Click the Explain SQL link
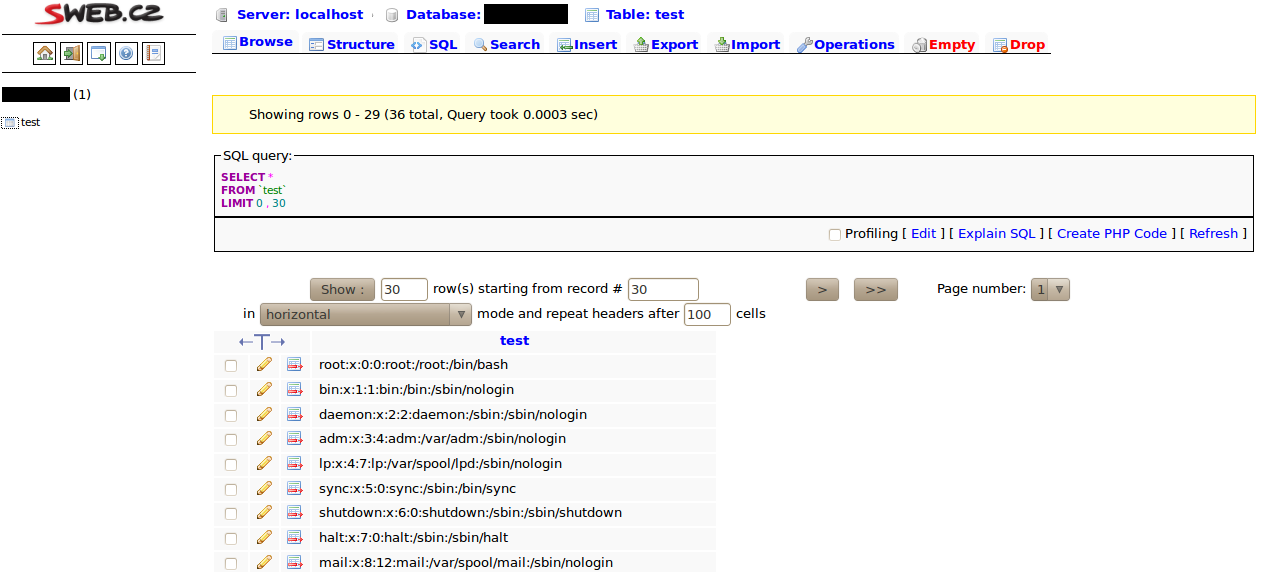The width and height of the screenshot is (1262, 572). click(996, 233)
